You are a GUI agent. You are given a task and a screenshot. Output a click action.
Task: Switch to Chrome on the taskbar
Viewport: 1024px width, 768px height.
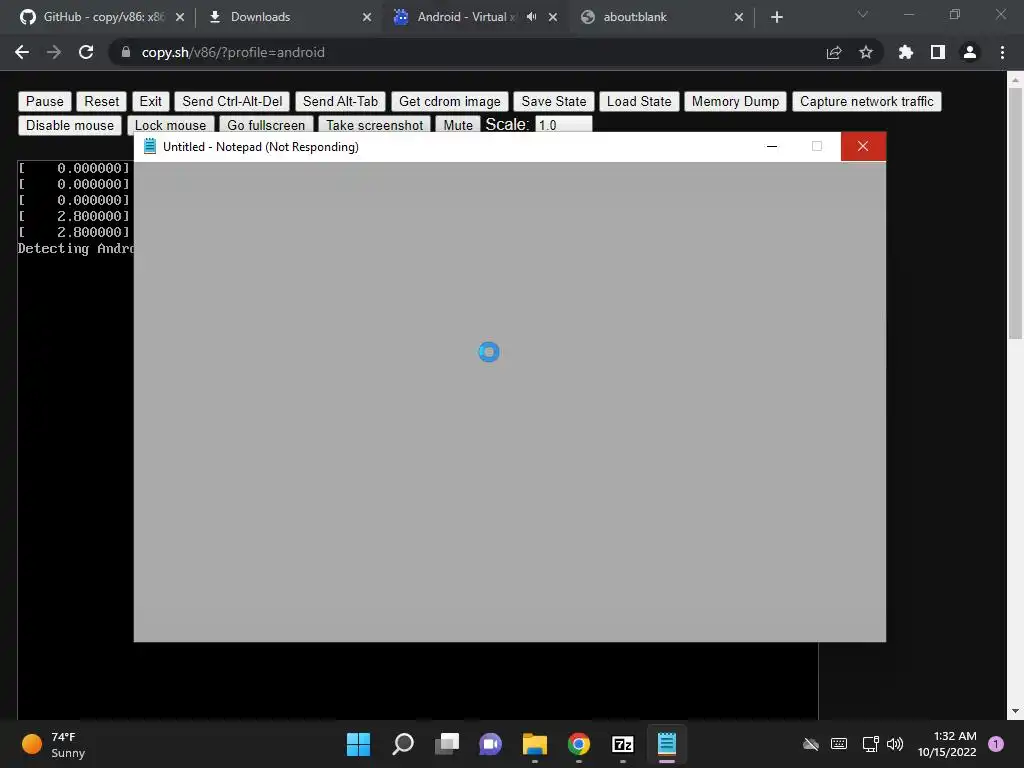579,744
